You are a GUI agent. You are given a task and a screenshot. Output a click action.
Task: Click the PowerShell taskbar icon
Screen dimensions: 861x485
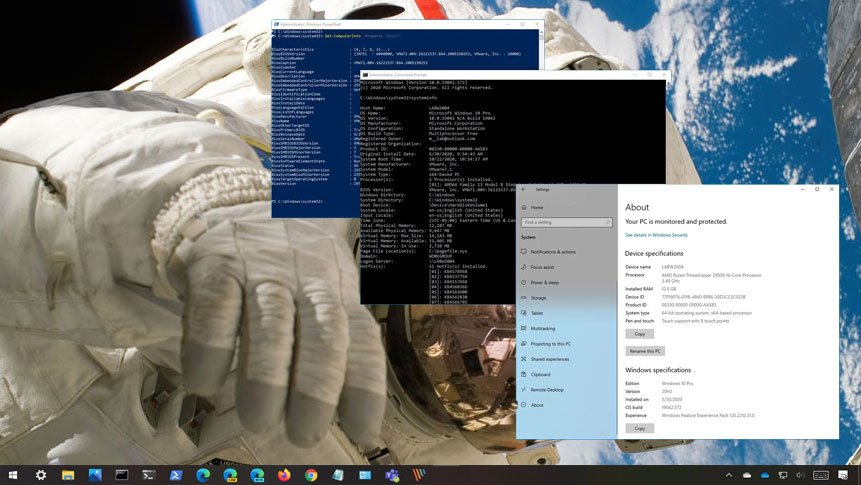point(175,475)
